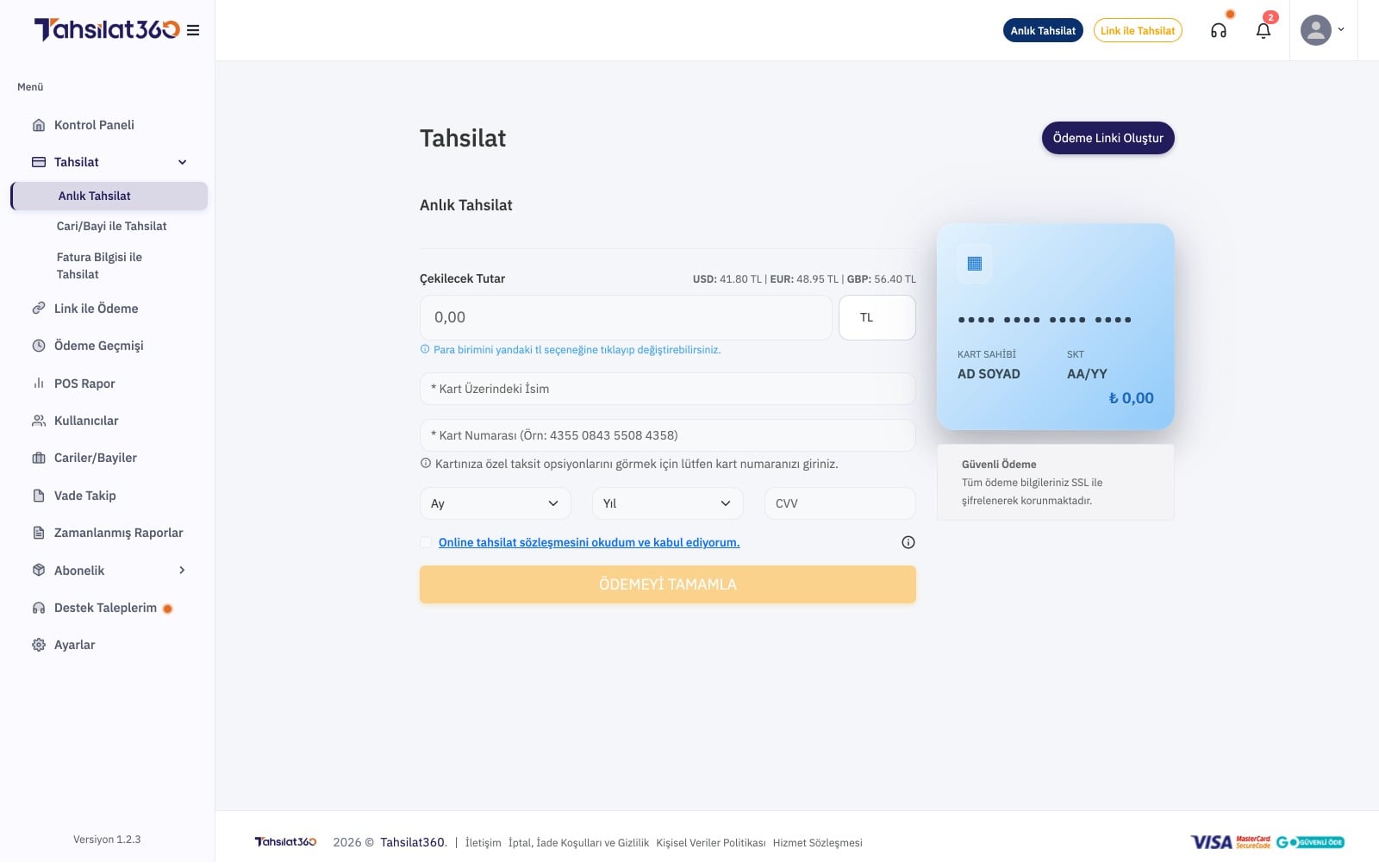
Task: Open the Ay month dropdown
Action: tap(495, 503)
